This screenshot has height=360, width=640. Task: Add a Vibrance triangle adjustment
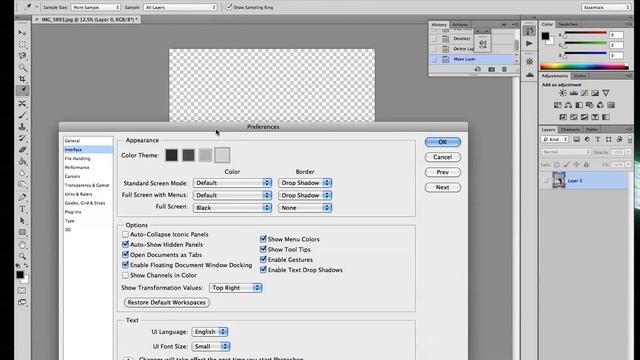[606, 93]
